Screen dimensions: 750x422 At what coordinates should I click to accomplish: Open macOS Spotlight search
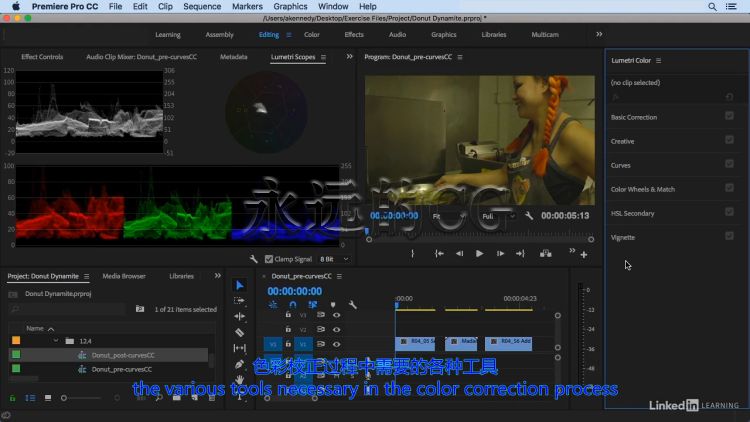pos(712,7)
